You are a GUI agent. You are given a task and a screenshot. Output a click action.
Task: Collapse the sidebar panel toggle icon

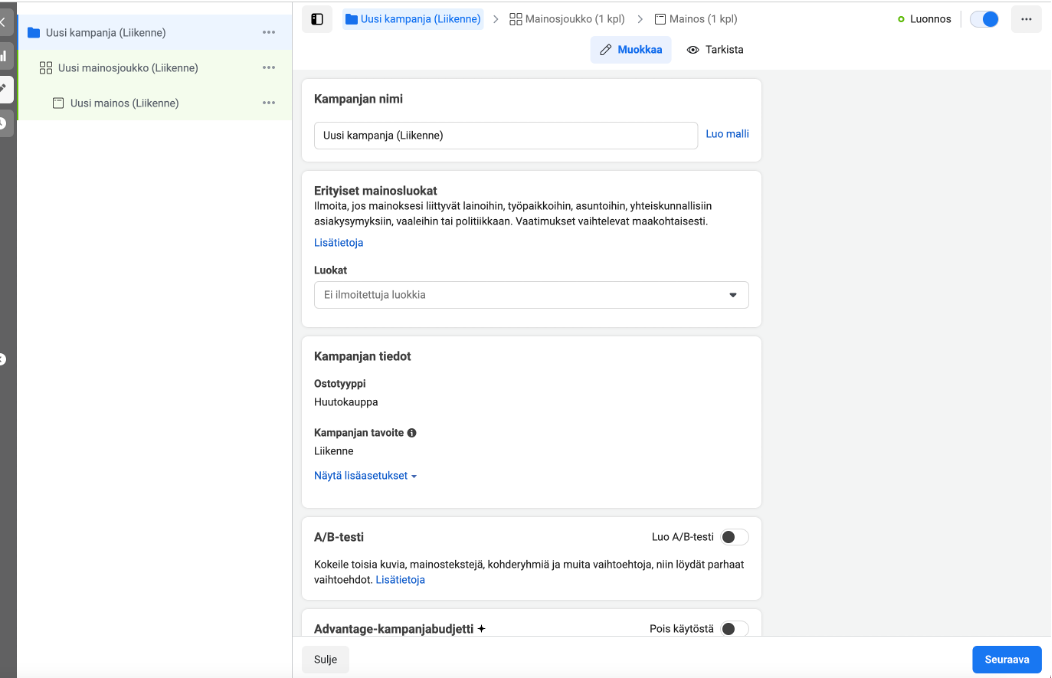tap(317, 19)
